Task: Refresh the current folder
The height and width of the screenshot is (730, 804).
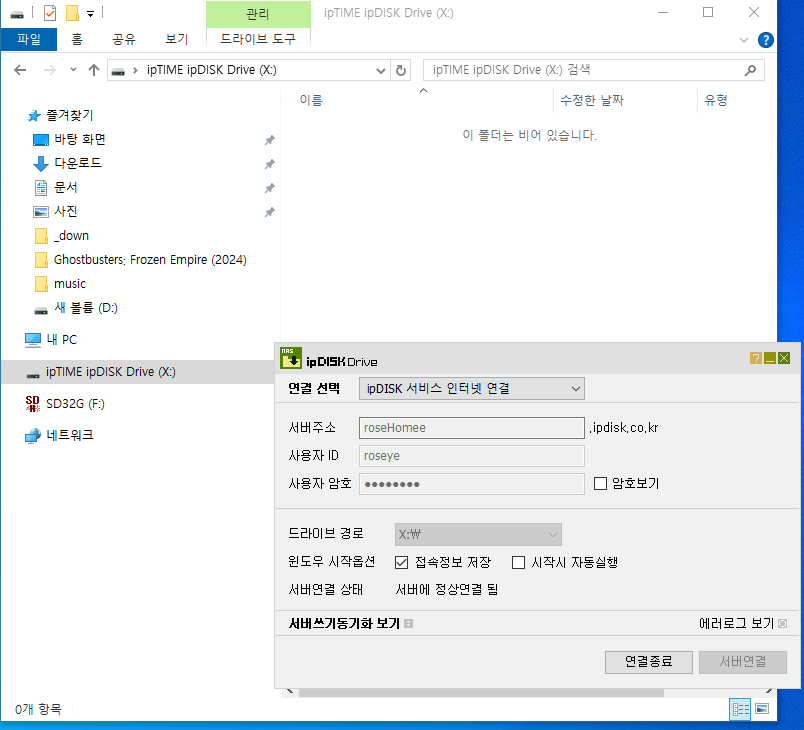Action: point(401,70)
